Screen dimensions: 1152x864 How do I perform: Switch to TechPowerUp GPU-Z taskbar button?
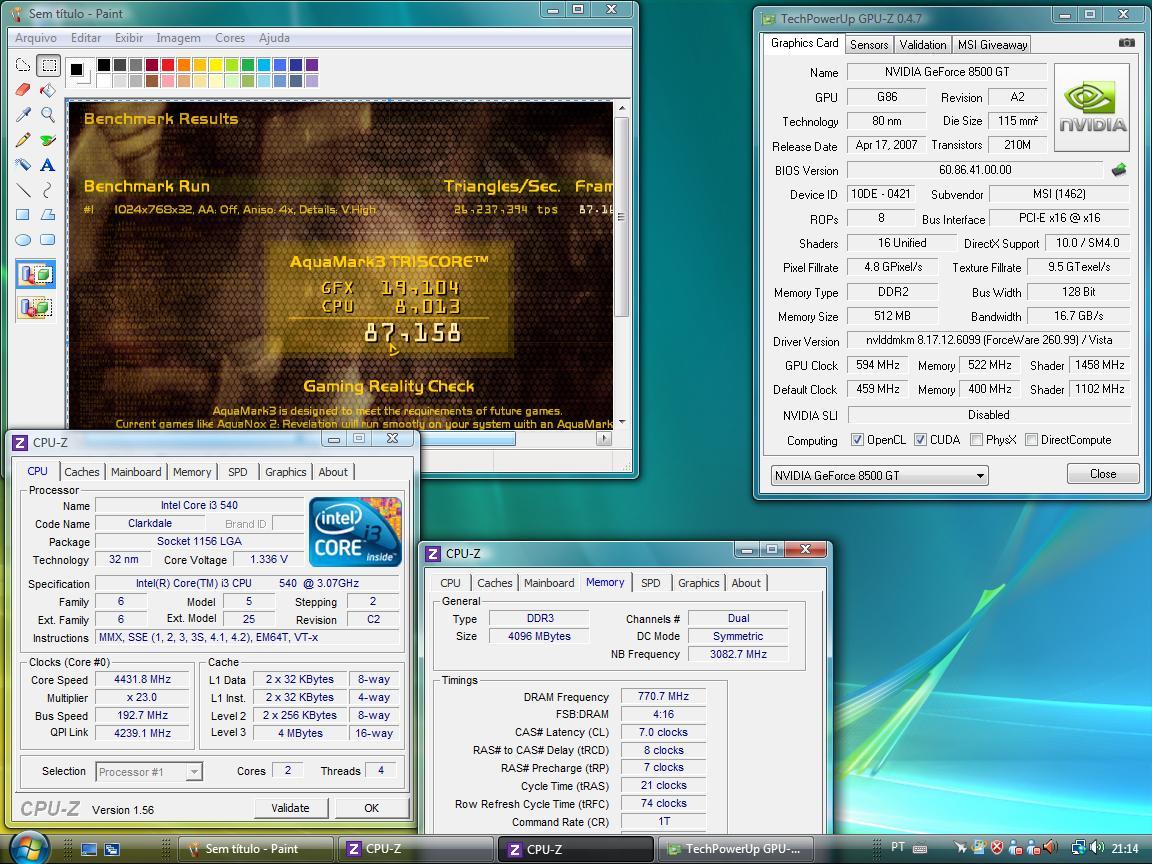(x=736, y=849)
